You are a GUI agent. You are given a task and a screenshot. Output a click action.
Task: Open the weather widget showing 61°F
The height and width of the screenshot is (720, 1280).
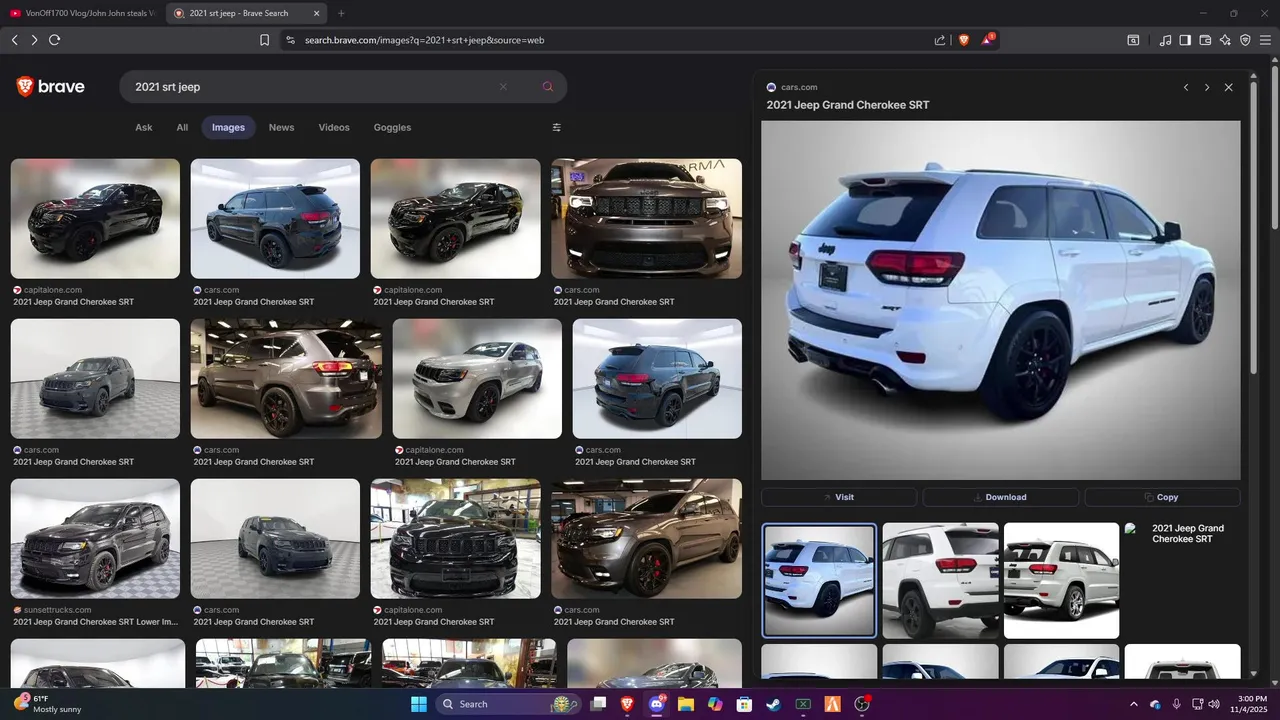[x=48, y=704]
